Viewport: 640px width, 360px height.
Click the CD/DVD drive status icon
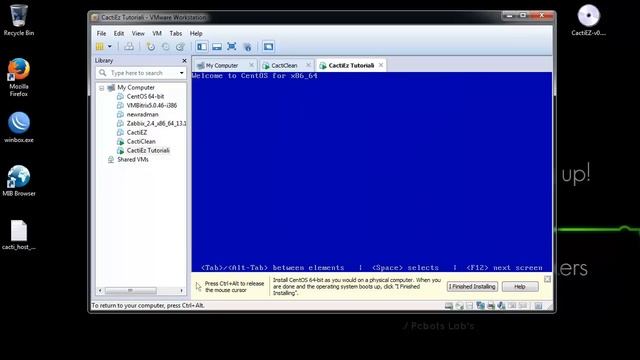pos(459,306)
